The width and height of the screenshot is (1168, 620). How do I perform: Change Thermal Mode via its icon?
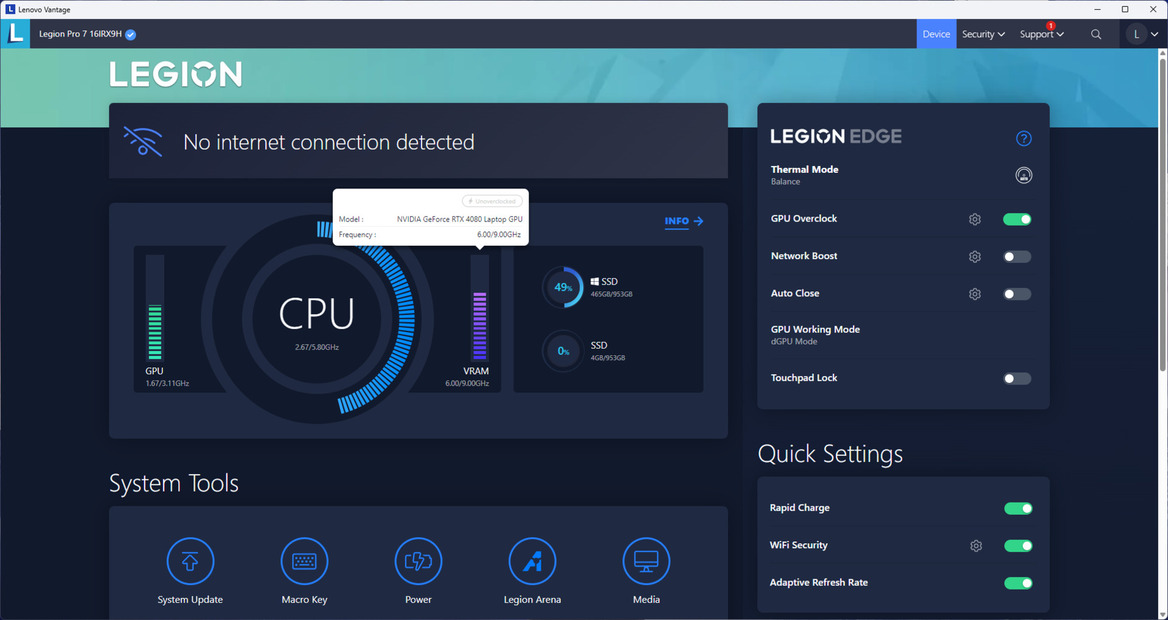(x=1023, y=176)
